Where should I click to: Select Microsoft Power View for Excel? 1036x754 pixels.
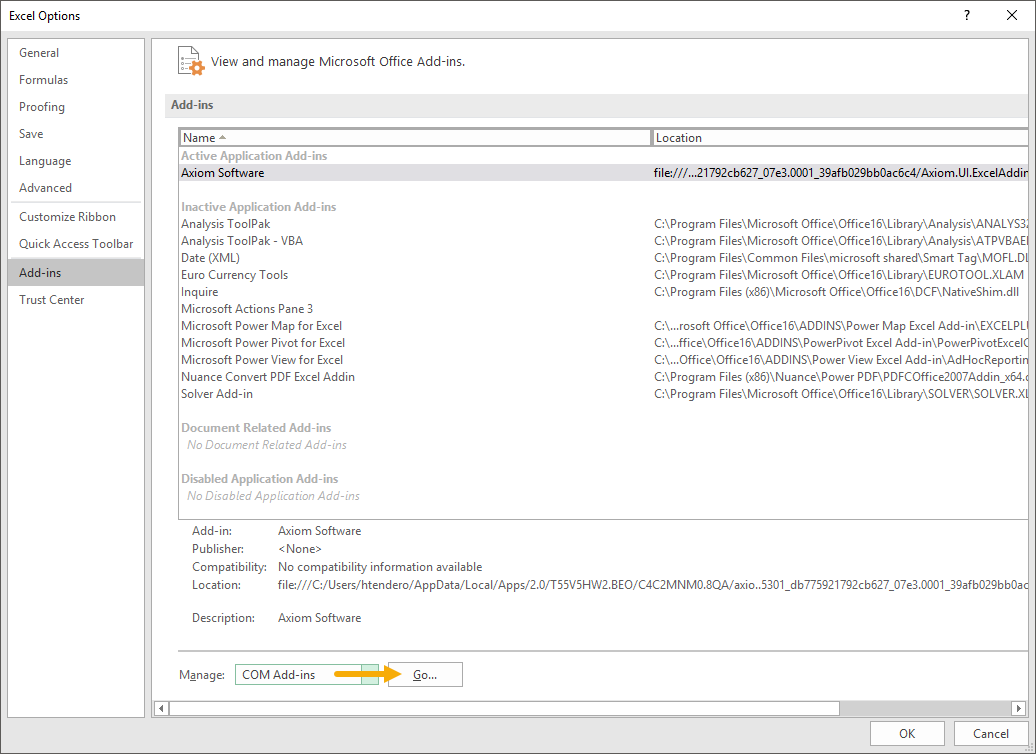(604, 360)
